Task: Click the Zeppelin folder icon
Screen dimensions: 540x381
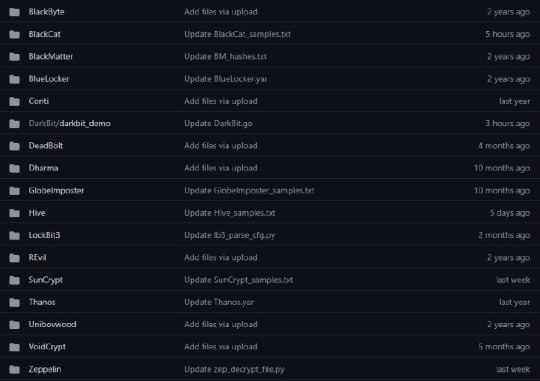Action: (x=14, y=369)
